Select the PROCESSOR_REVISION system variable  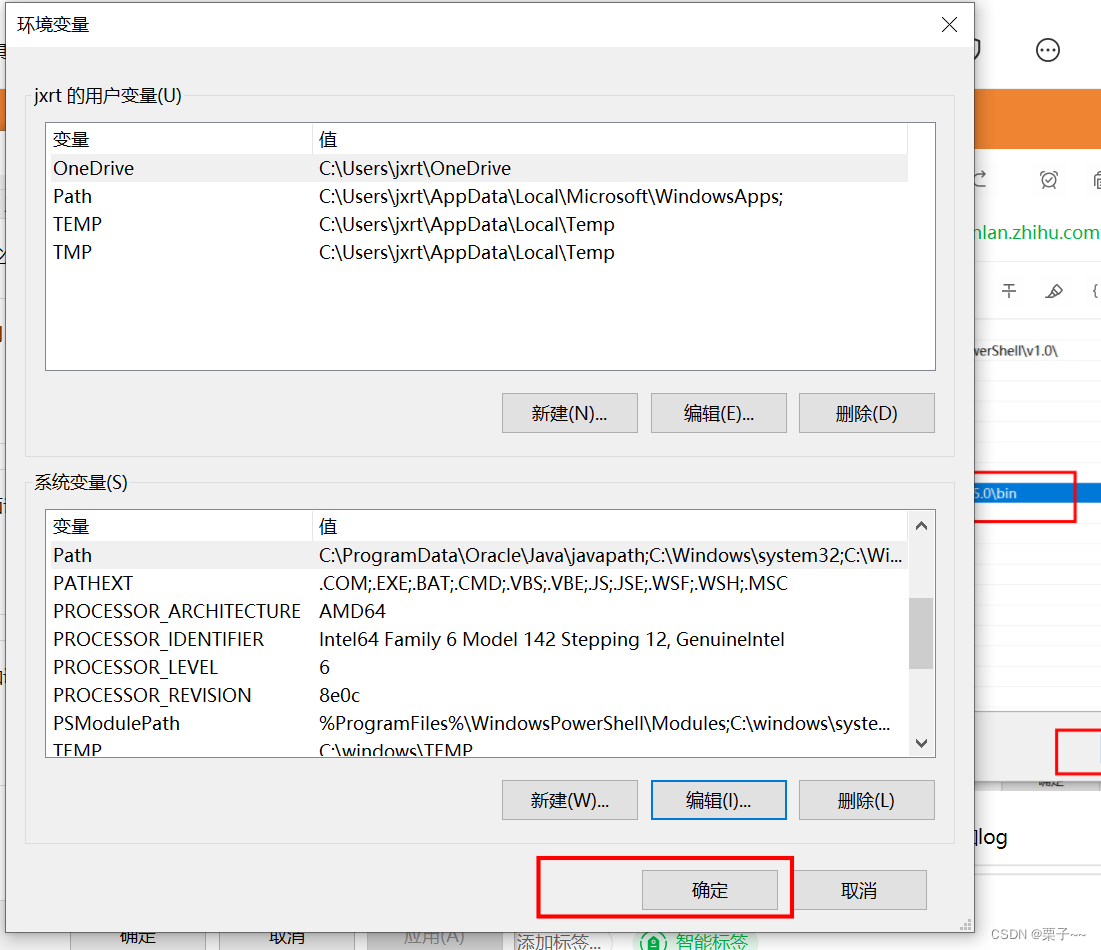point(477,696)
